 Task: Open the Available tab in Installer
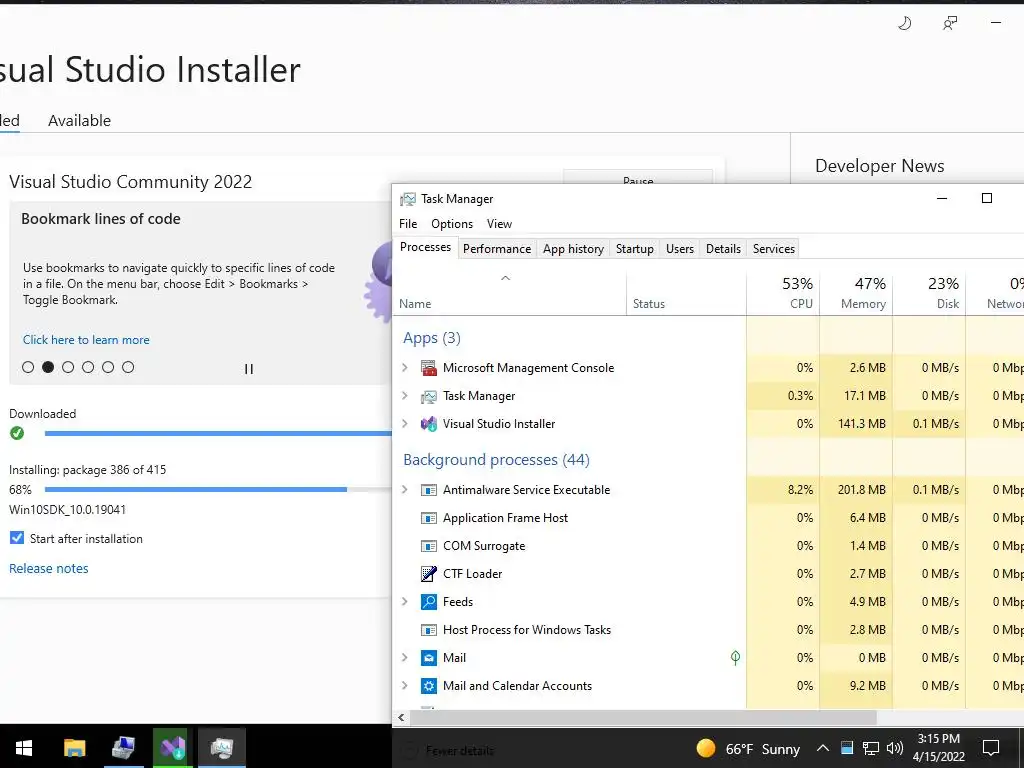(80, 121)
